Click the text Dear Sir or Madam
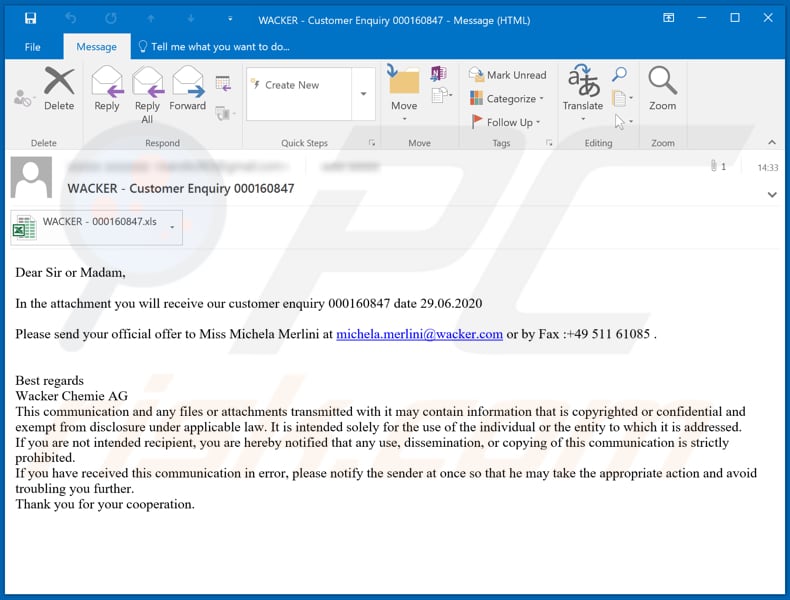Viewport: 790px width, 600px height. point(71,273)
